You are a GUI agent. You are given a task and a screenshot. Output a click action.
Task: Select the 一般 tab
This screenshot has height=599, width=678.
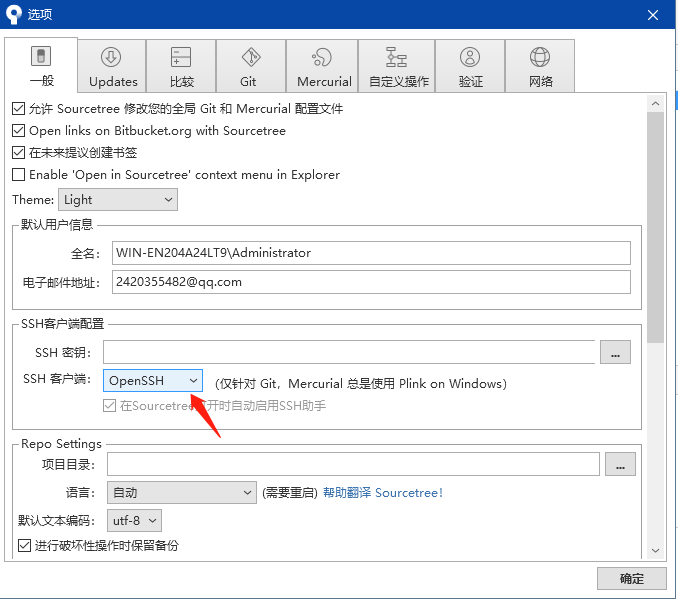[41, 65]
